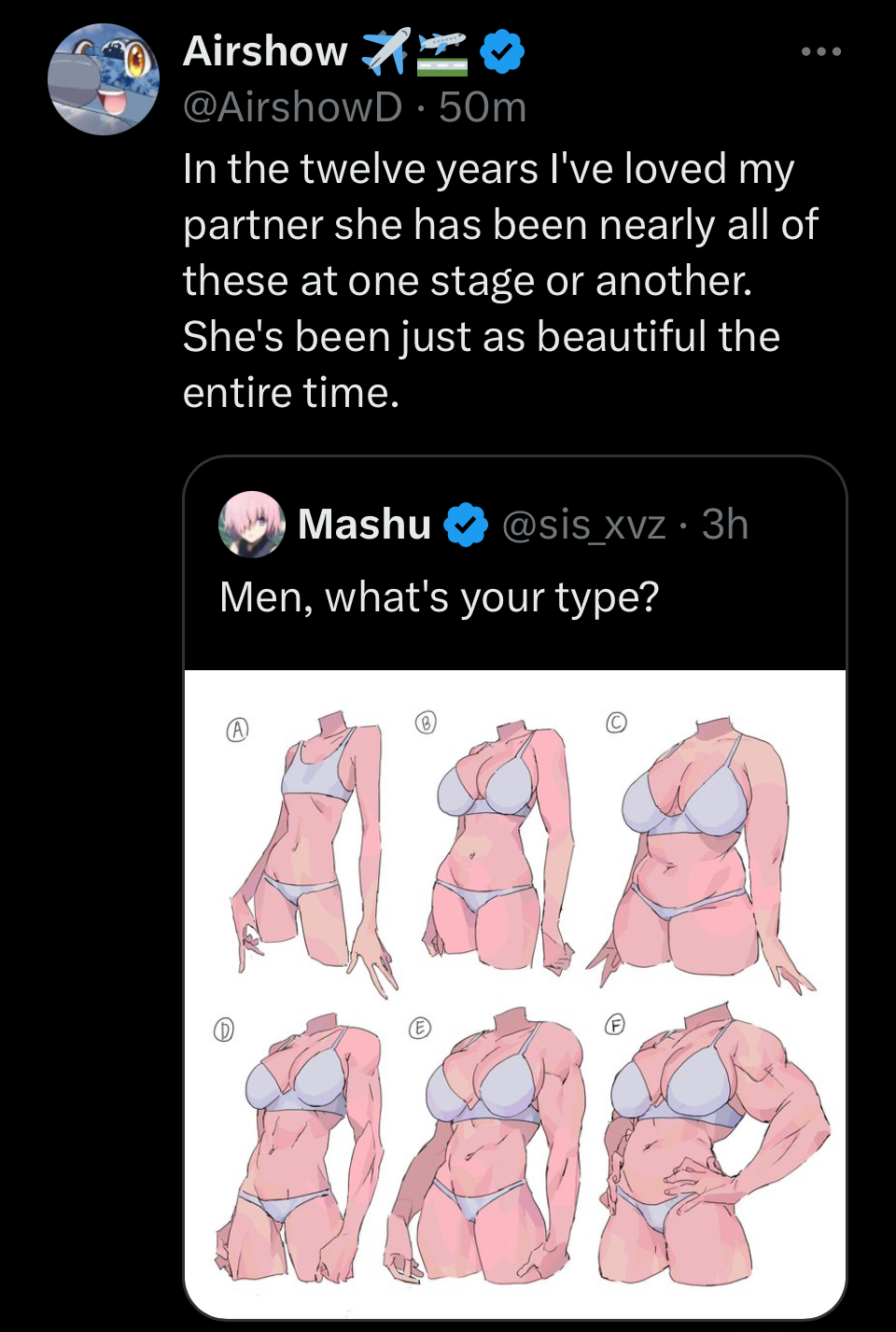
Task: Click the airplane emoji in display name
Action: point(385,51)
